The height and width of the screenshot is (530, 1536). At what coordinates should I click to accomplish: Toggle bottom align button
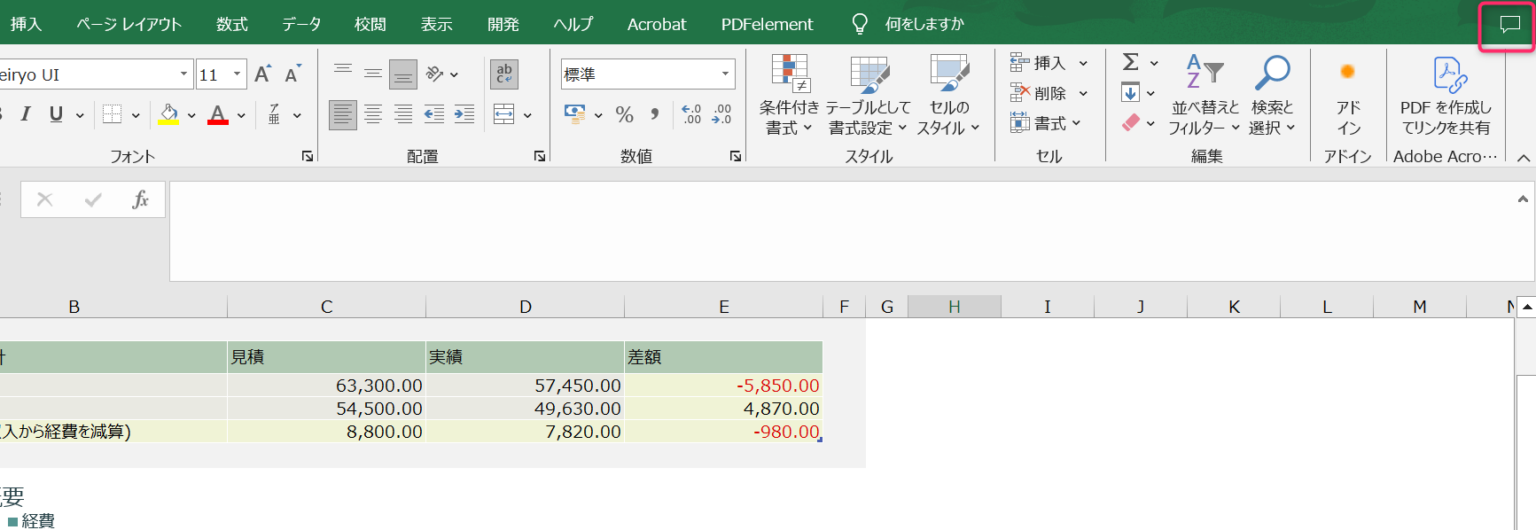click(403, 73)
